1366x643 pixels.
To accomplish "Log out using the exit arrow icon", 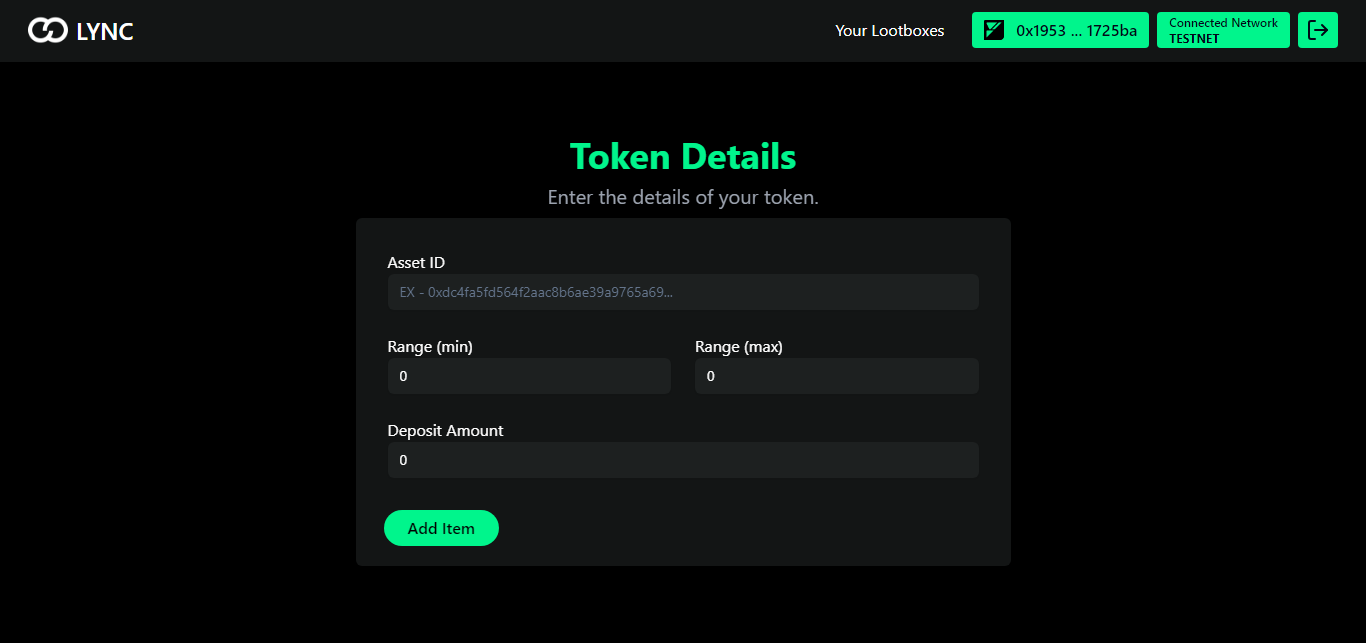I will [1318, 30].
